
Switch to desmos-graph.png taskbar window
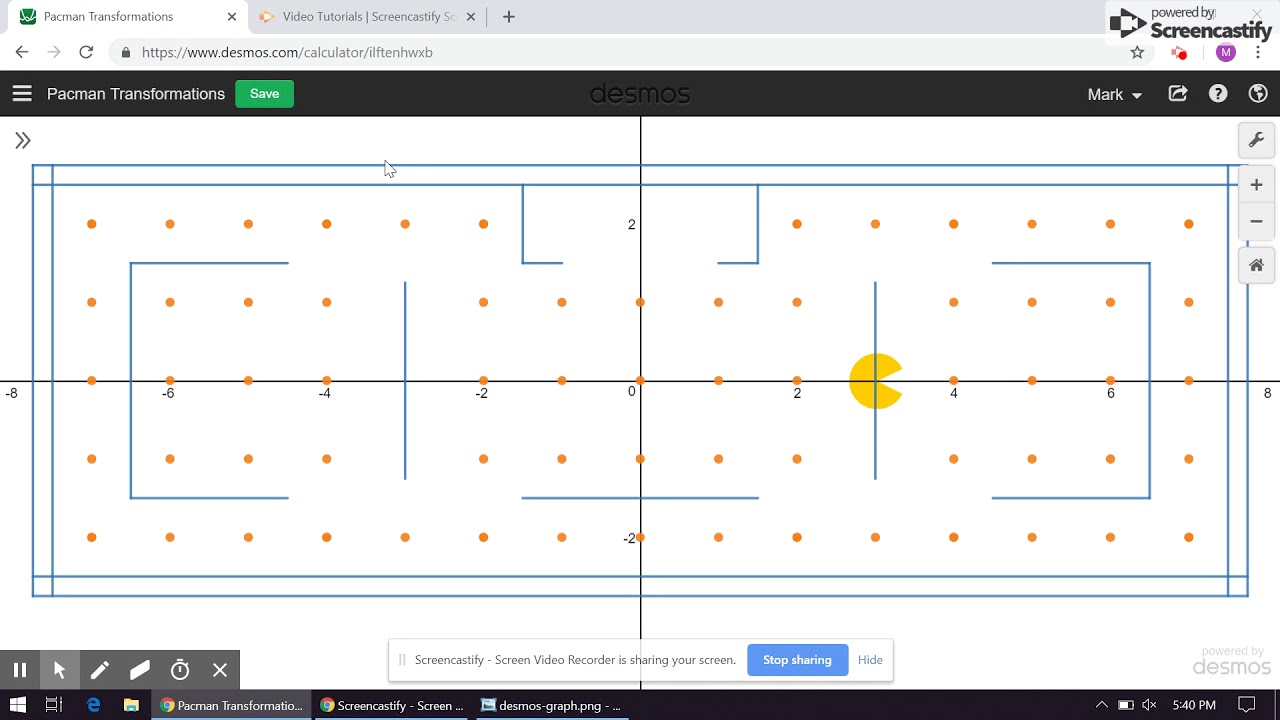pyautogui.click(x=552, y=705)
